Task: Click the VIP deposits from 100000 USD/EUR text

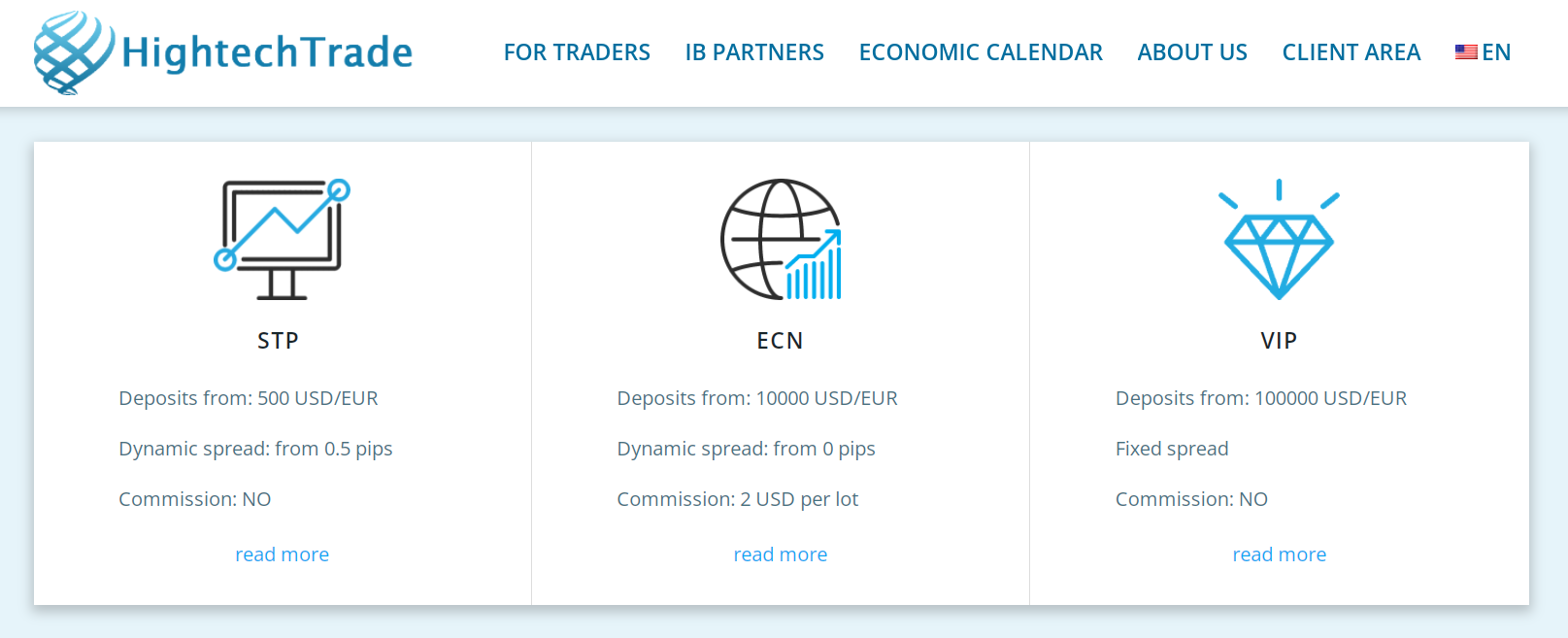Action: (1260, 397)
